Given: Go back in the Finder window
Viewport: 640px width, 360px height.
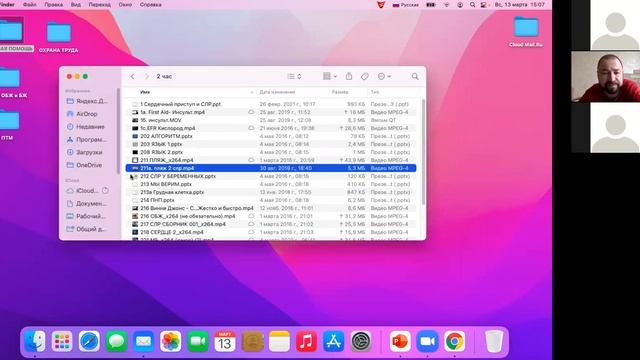Looking at the screenshot, I should coord(133,76).
